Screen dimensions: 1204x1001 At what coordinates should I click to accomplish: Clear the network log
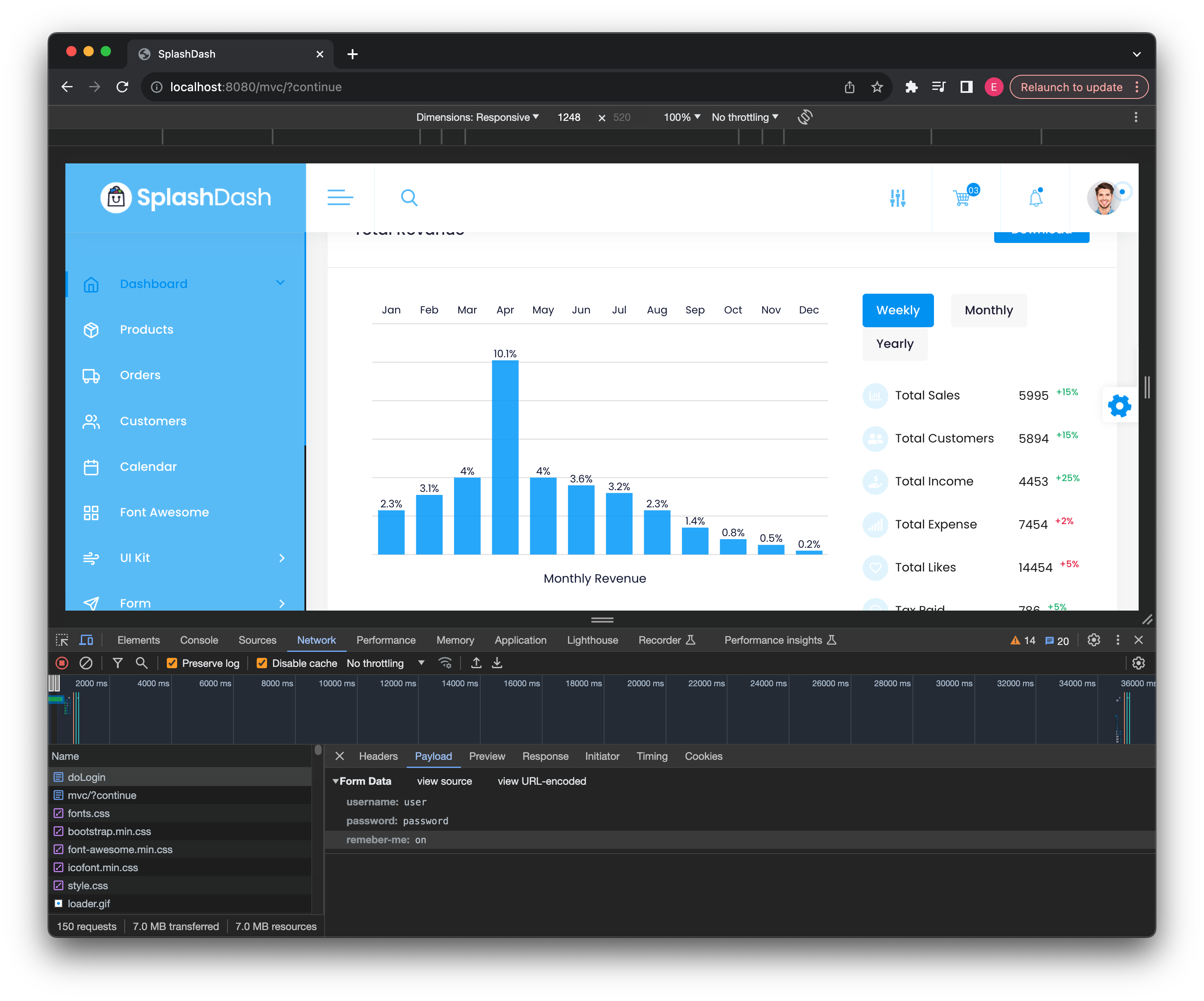tap(86, 663)
